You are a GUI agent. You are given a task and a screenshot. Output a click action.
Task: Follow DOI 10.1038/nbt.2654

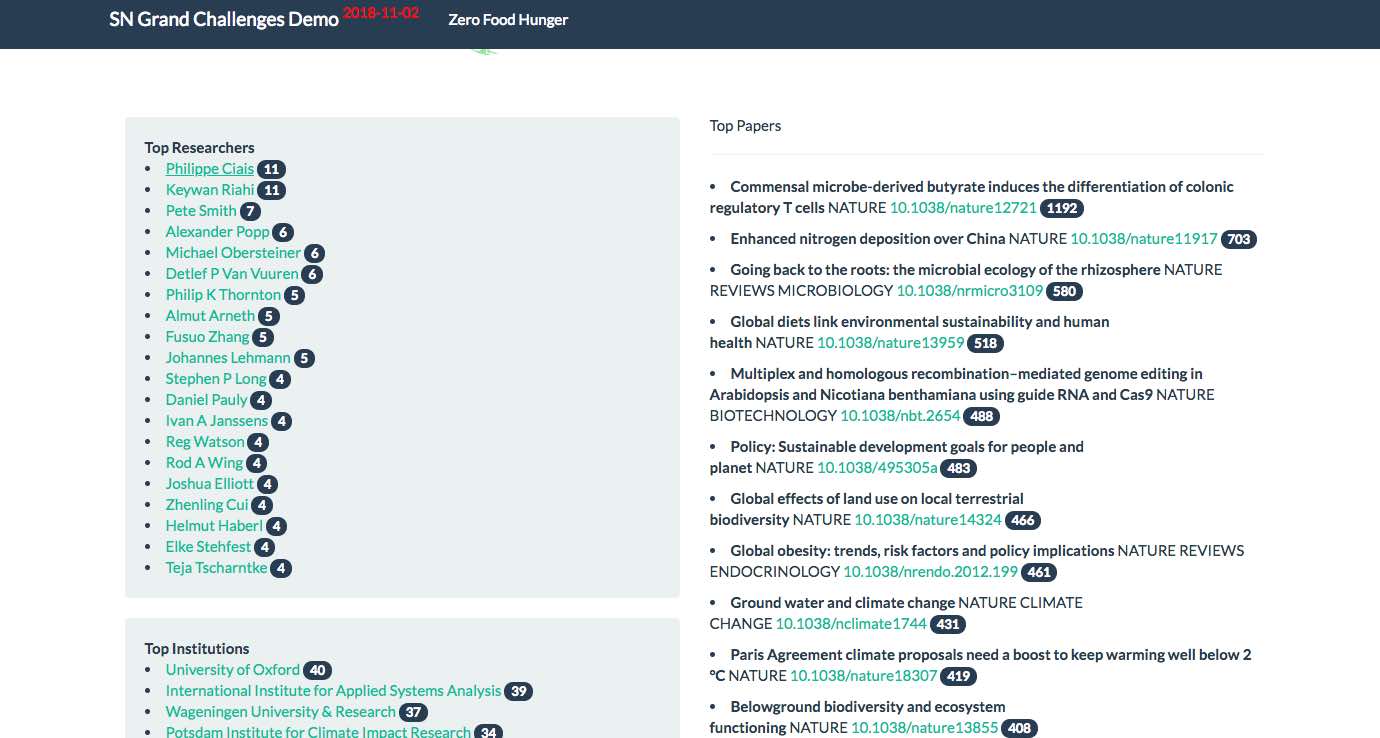click(900, 416)
